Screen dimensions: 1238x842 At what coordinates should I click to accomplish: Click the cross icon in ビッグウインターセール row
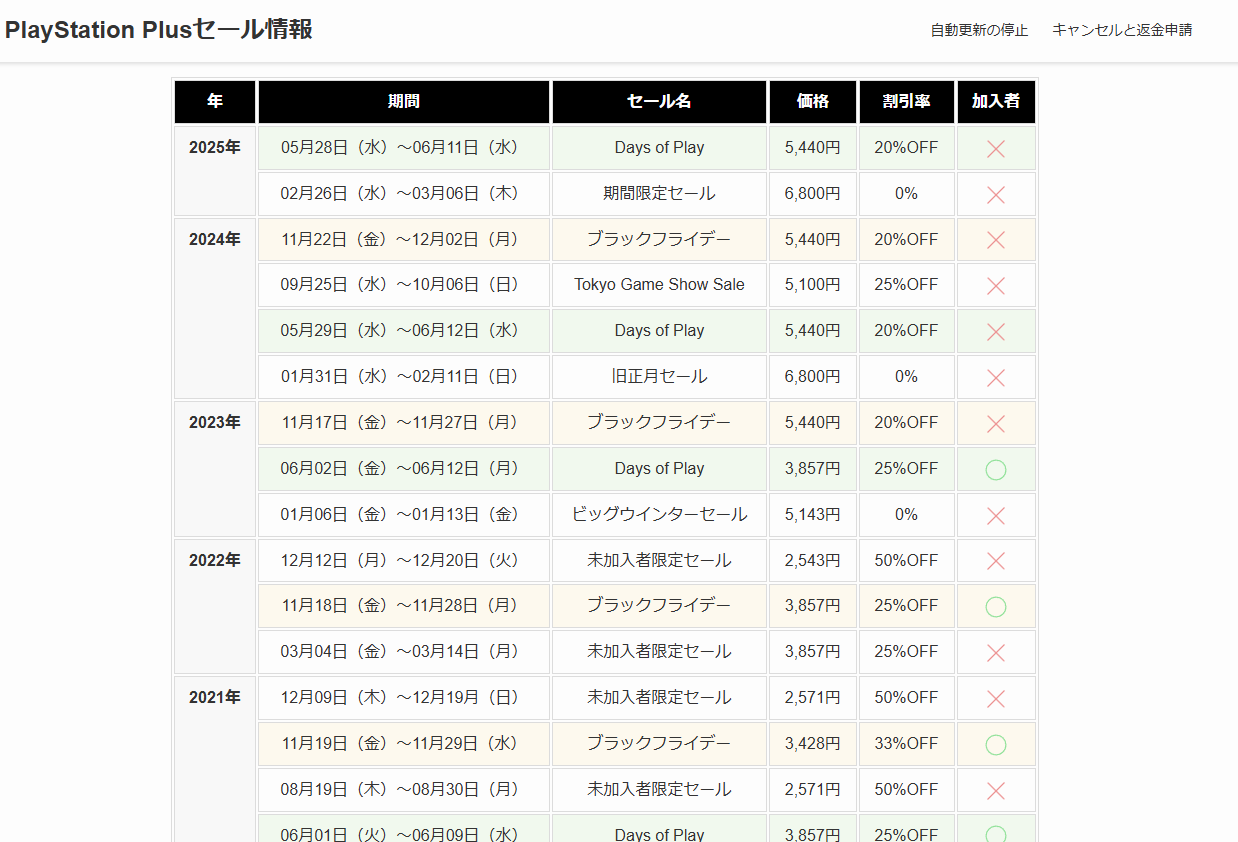click(x=995, y=516)
